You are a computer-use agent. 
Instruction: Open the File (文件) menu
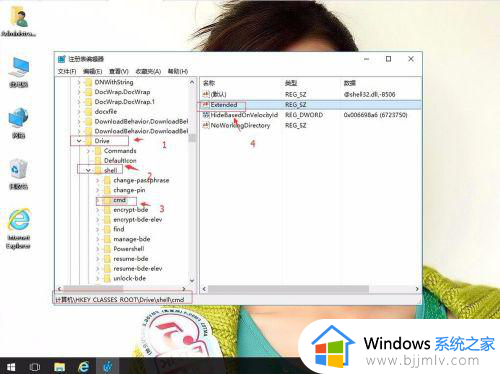tap(67, 71)
